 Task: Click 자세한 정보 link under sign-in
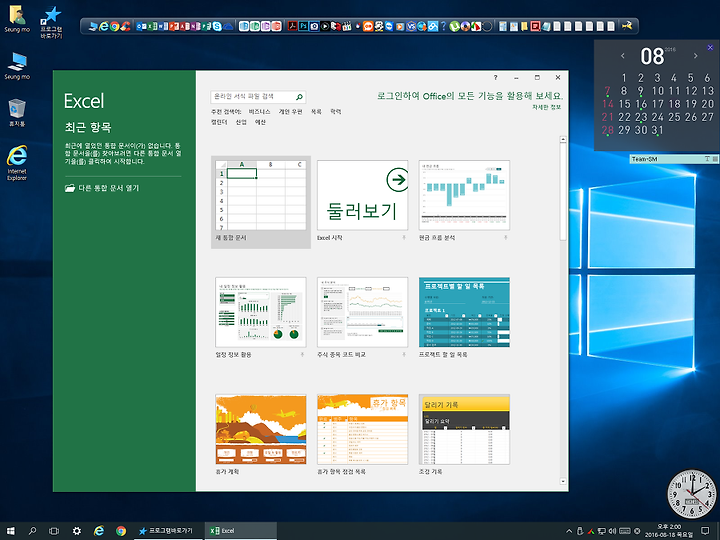(x=546, y=107)
